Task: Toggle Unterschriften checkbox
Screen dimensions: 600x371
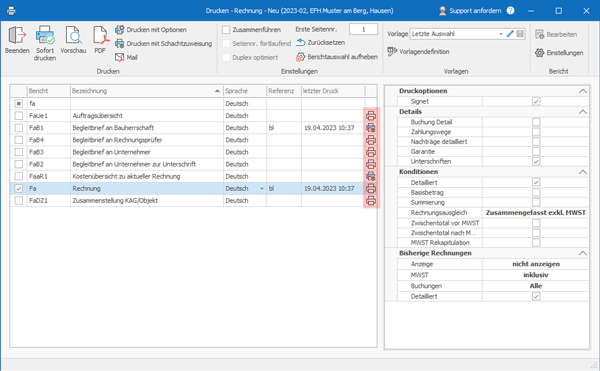Action: tap(536, 161)
